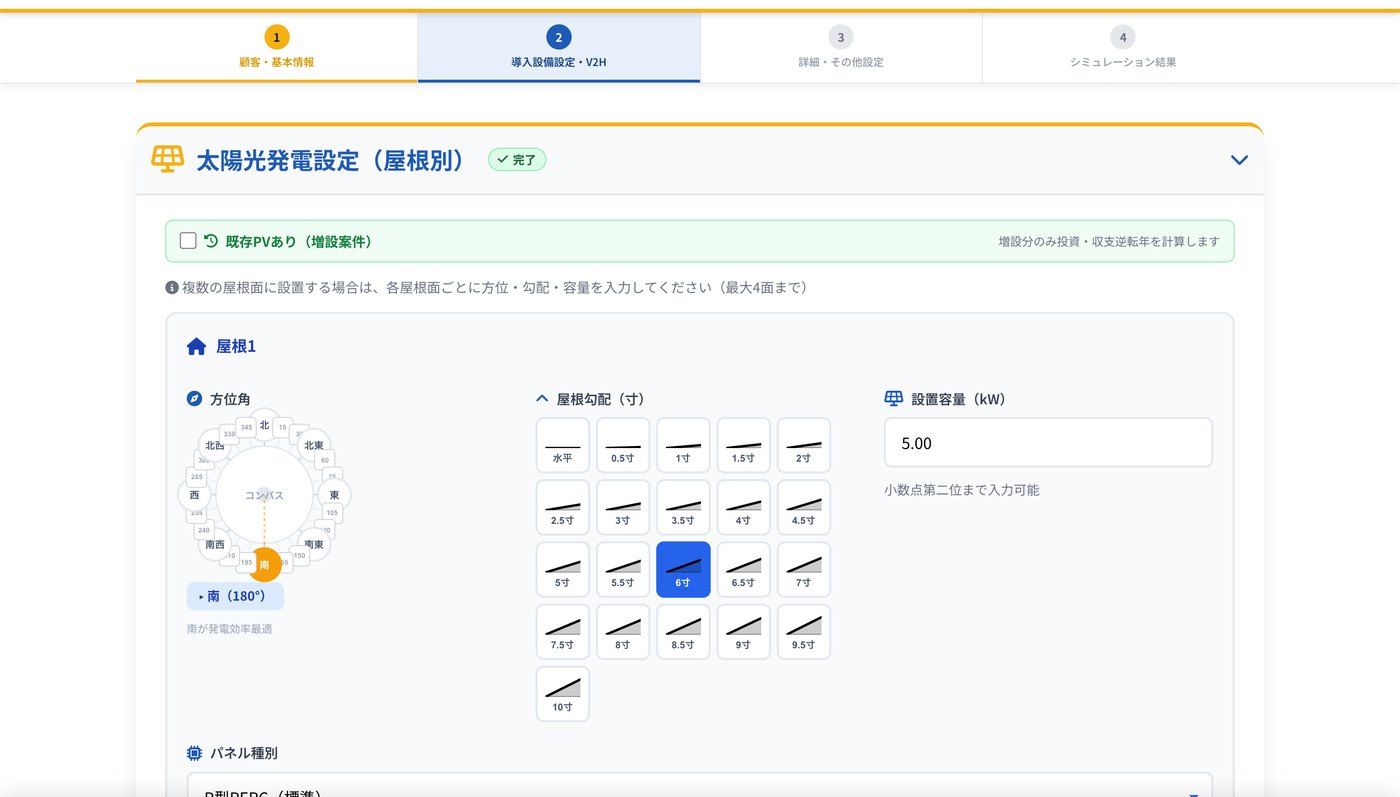Click the text 南が発電効率最適
Viewport: 1400px width, 797px height.
(229, 629)
